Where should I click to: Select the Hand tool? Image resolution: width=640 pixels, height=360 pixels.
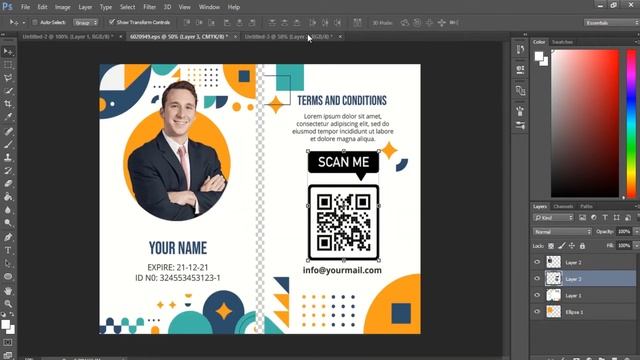click(x=8, y=291)
